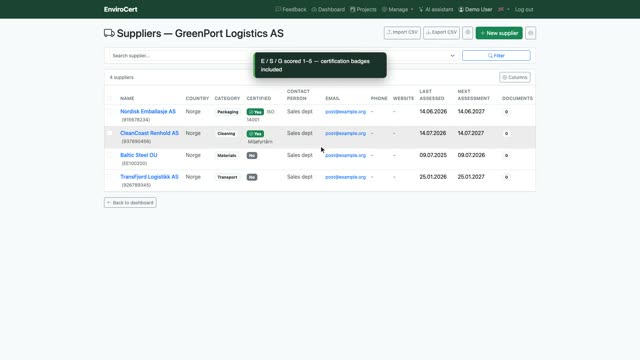
Task: Click the No certified badge for Baltic Steel
Action: (252, 156)
